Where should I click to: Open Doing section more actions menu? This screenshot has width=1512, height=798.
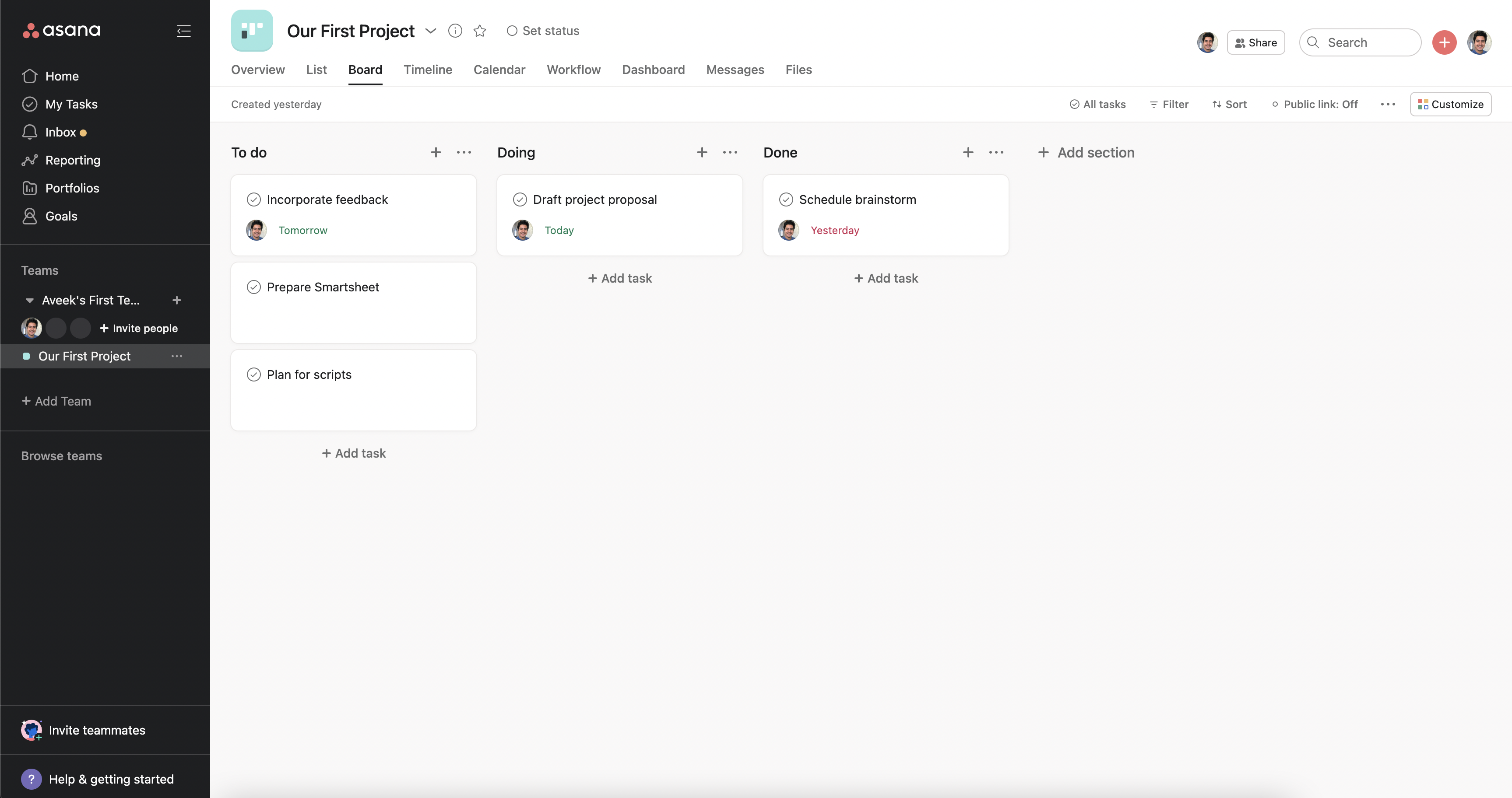tap(730, 153)
